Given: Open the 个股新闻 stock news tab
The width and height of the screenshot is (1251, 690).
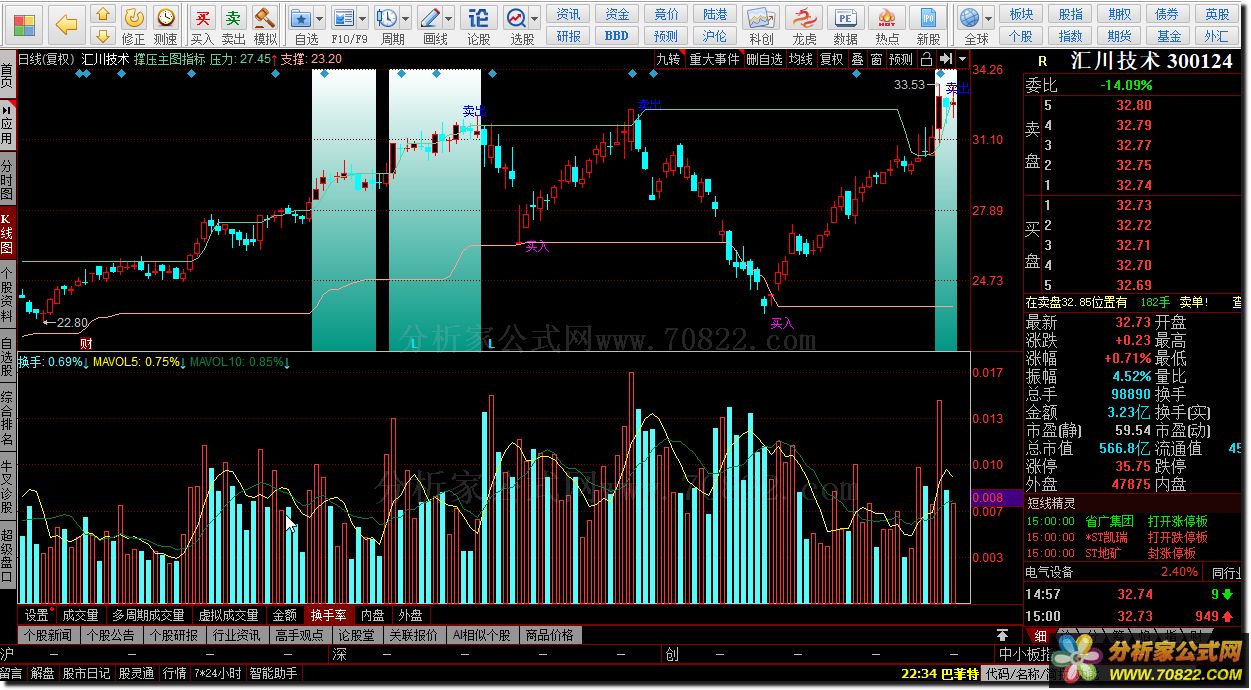Looking at the screenshot, I should pos(48,635).
